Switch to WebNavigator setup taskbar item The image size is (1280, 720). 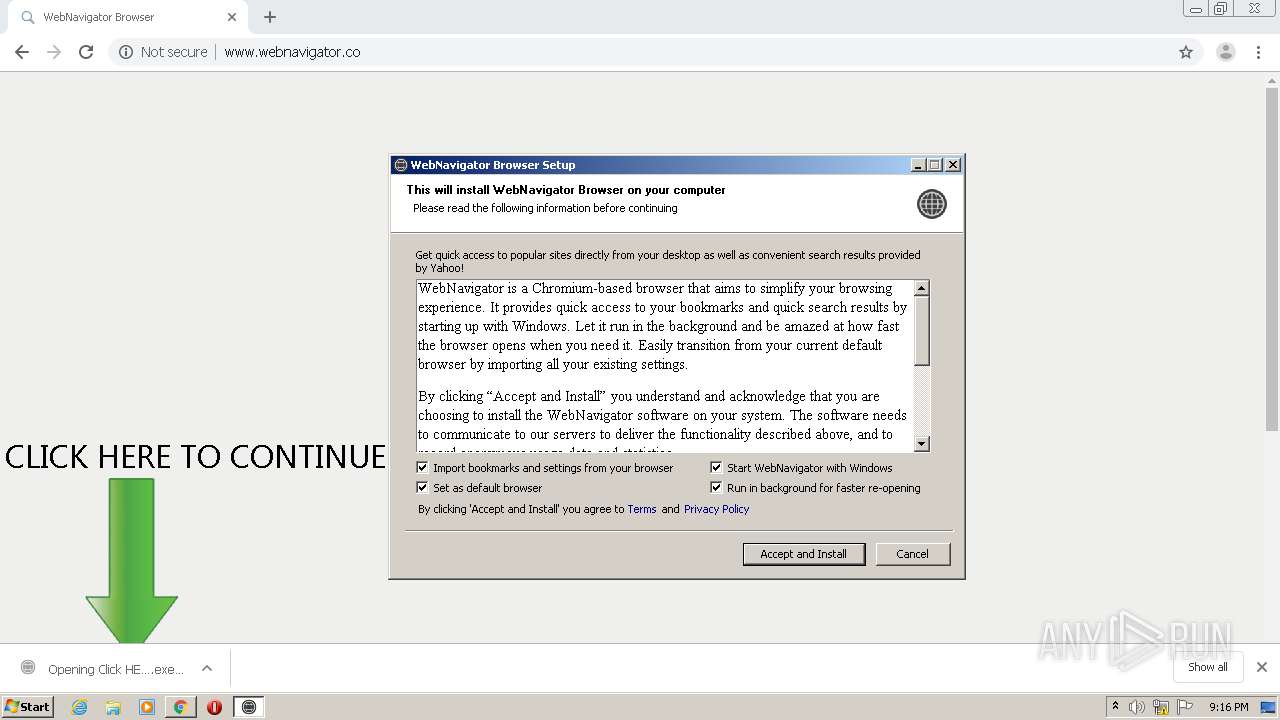(249, 707)
